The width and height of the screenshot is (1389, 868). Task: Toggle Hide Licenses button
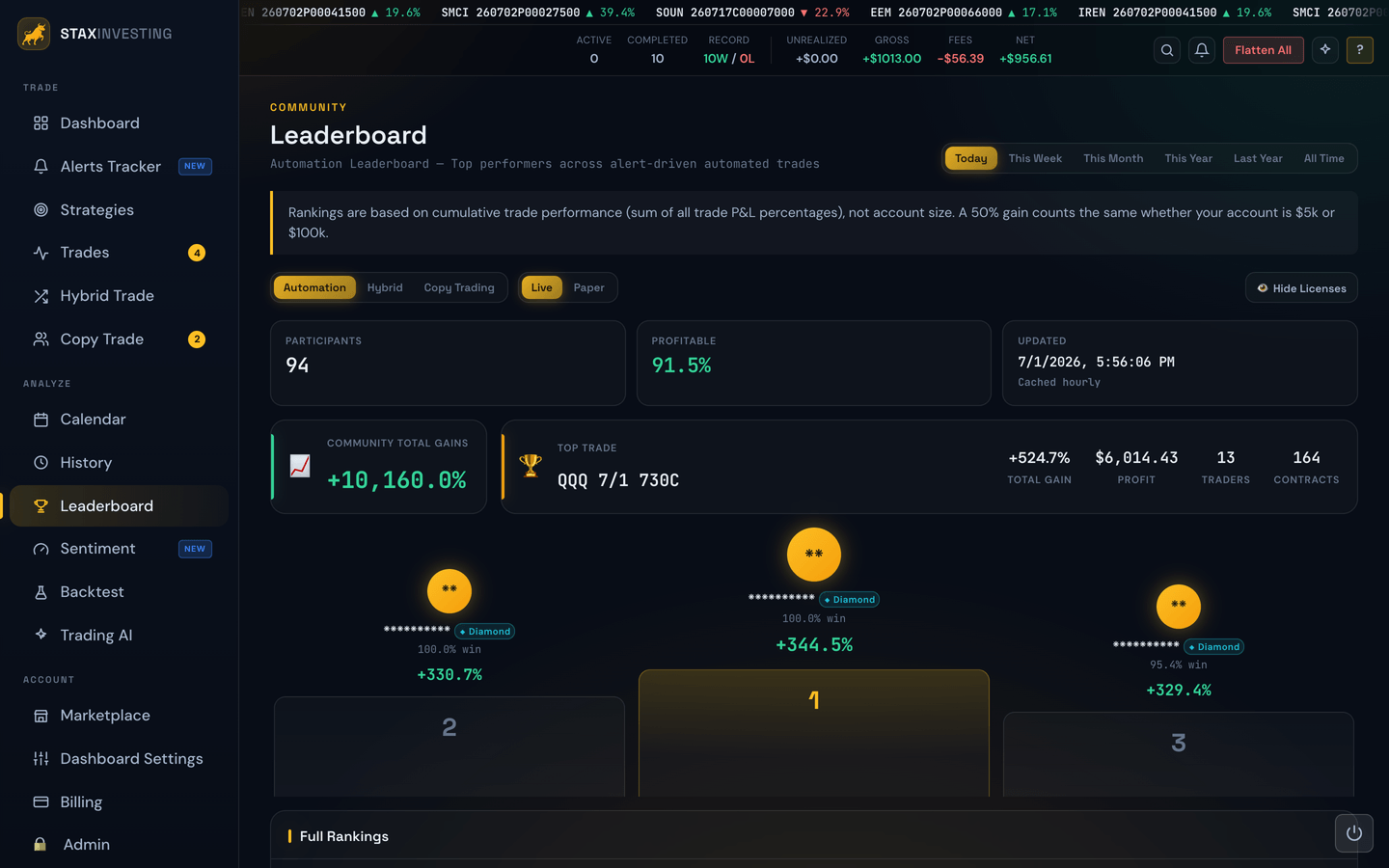click(x=1301, y=288)
